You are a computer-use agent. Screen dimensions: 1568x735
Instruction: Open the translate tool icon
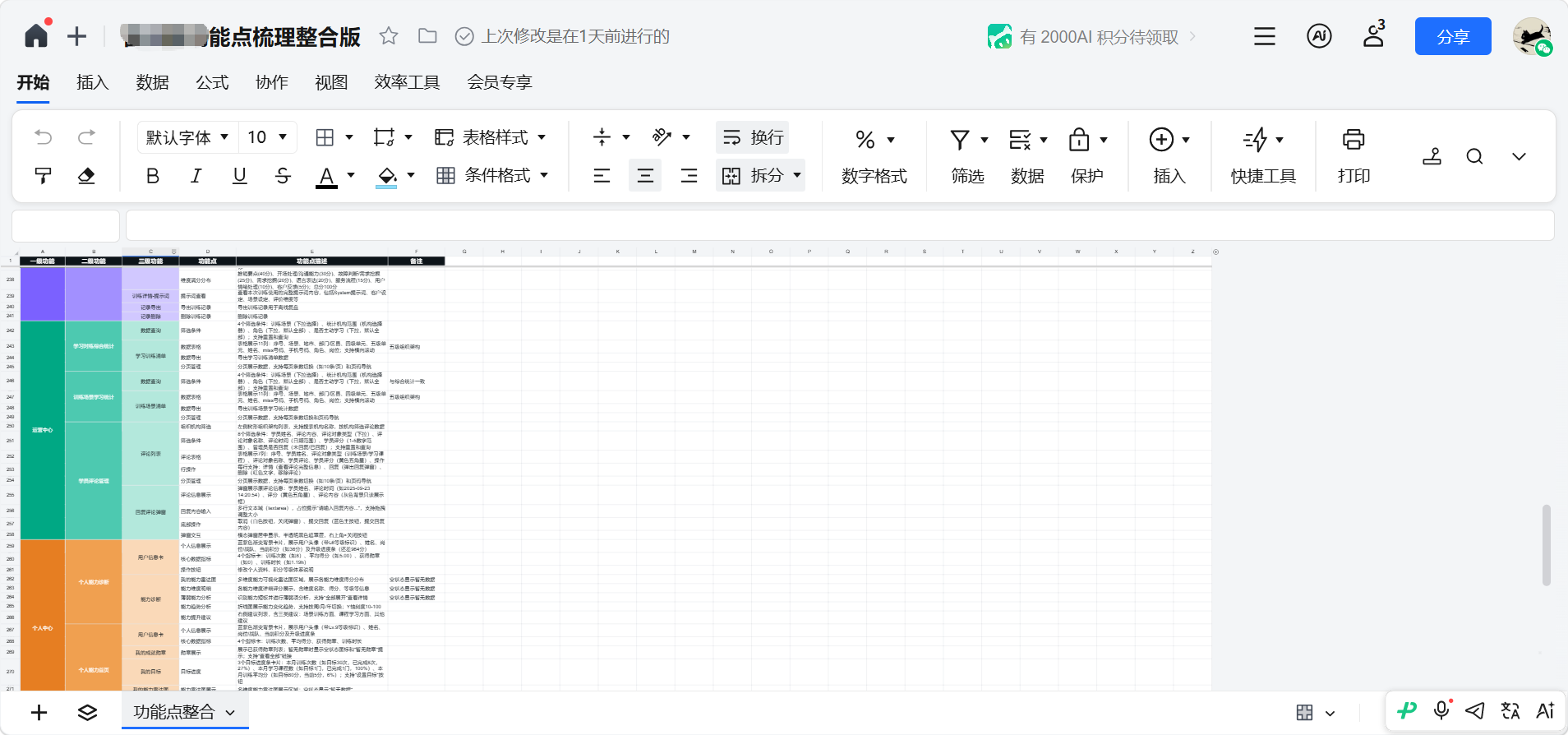[x=1510, y=710]
